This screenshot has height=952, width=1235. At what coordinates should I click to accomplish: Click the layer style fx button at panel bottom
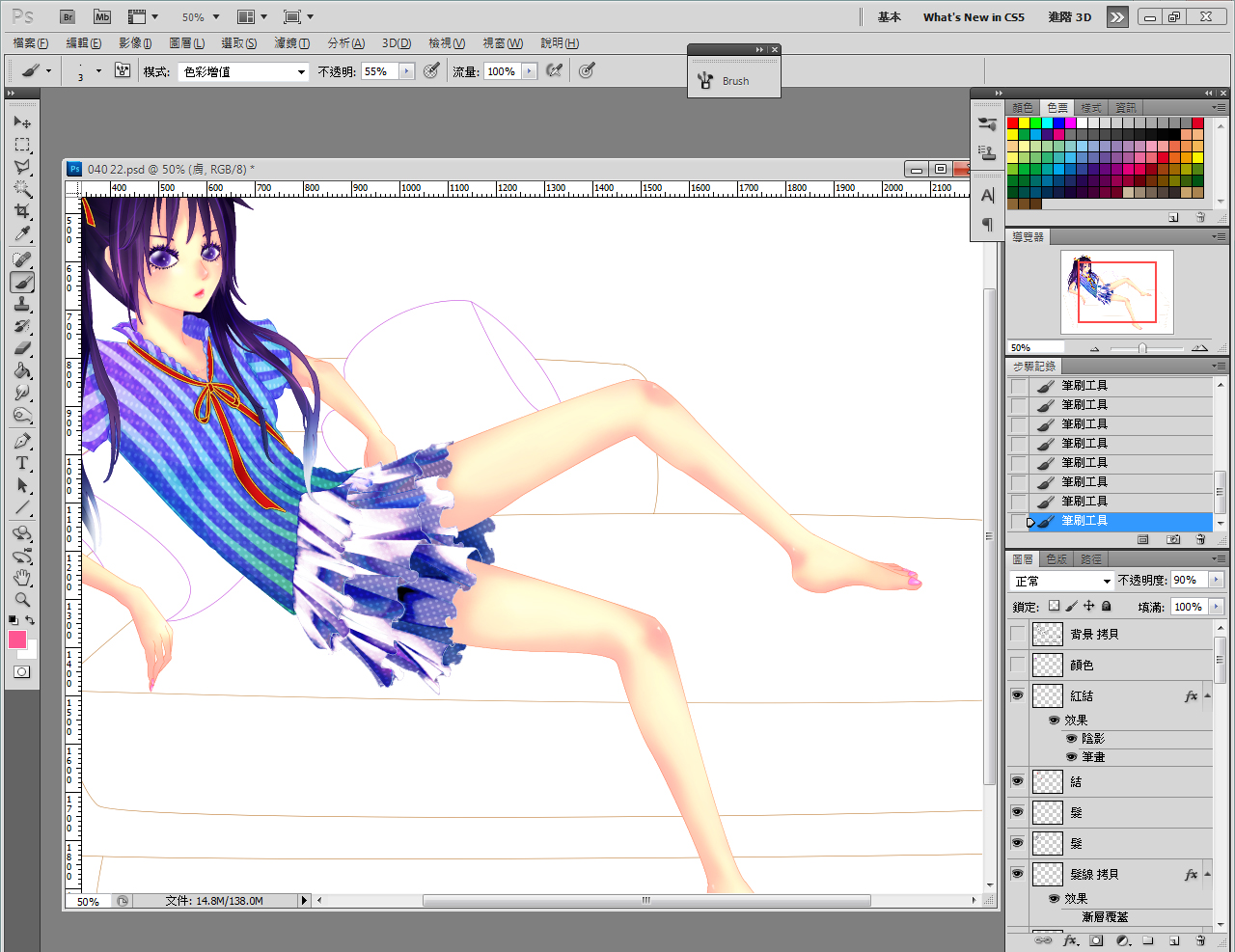1070,940
